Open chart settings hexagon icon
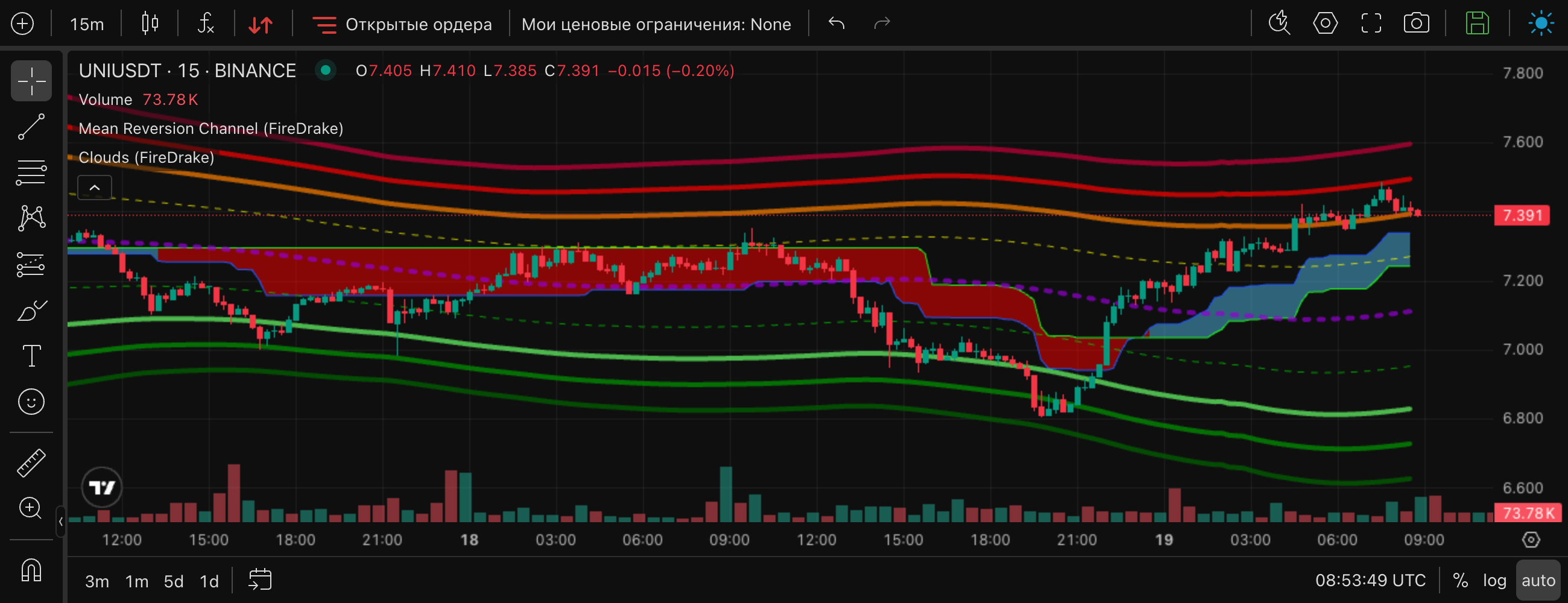The width and height of the screenshot is (1568, 603). pyautogui.click(x=1325, y=24)
